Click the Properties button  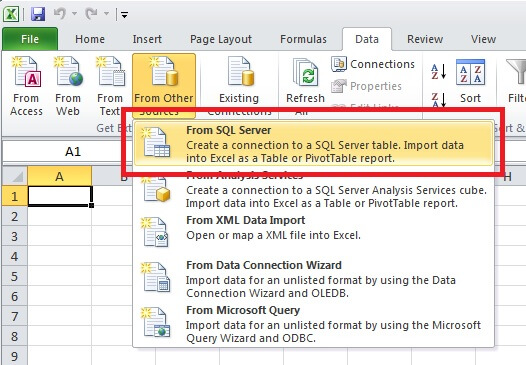[366, 86]
